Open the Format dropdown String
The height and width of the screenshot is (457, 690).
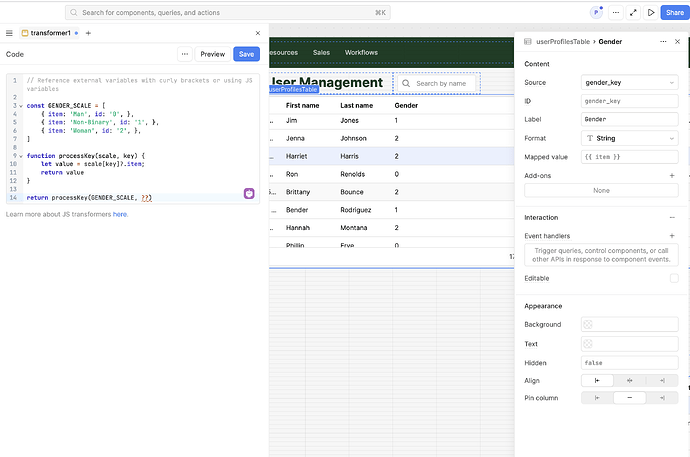(x=629, y=138)
